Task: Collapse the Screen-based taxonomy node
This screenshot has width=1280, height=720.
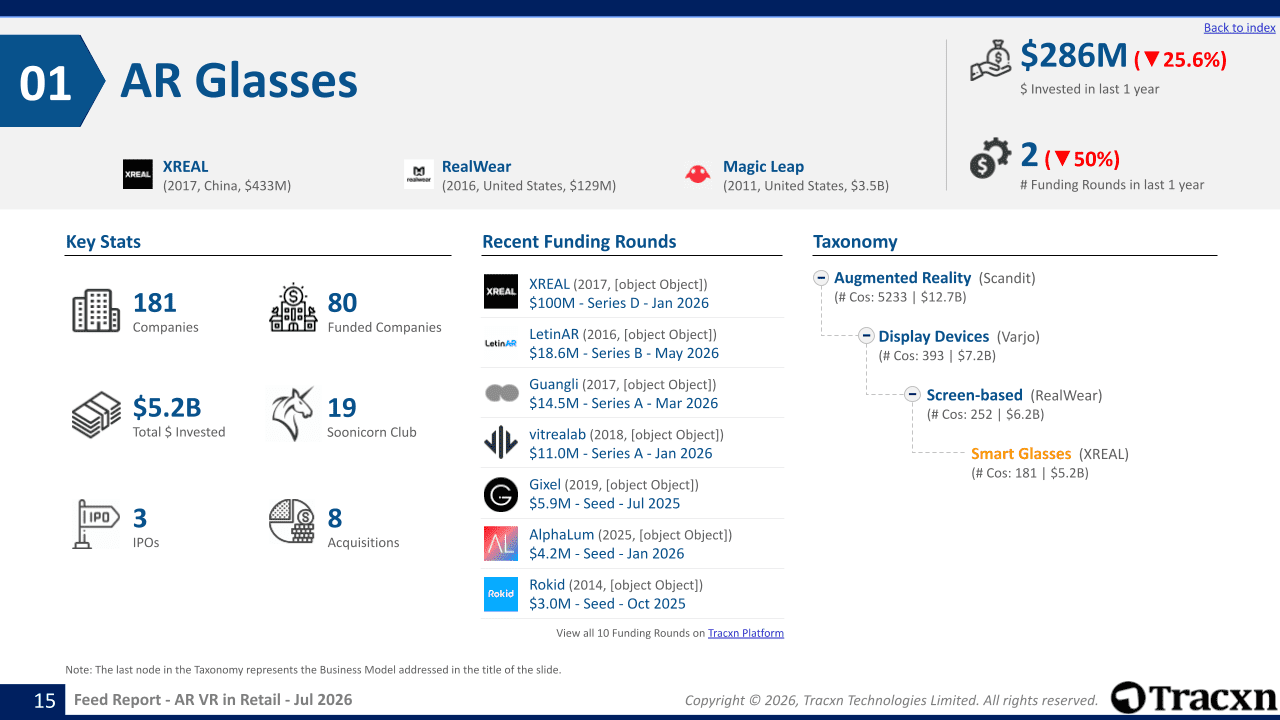Action: [x=912, y=394]
